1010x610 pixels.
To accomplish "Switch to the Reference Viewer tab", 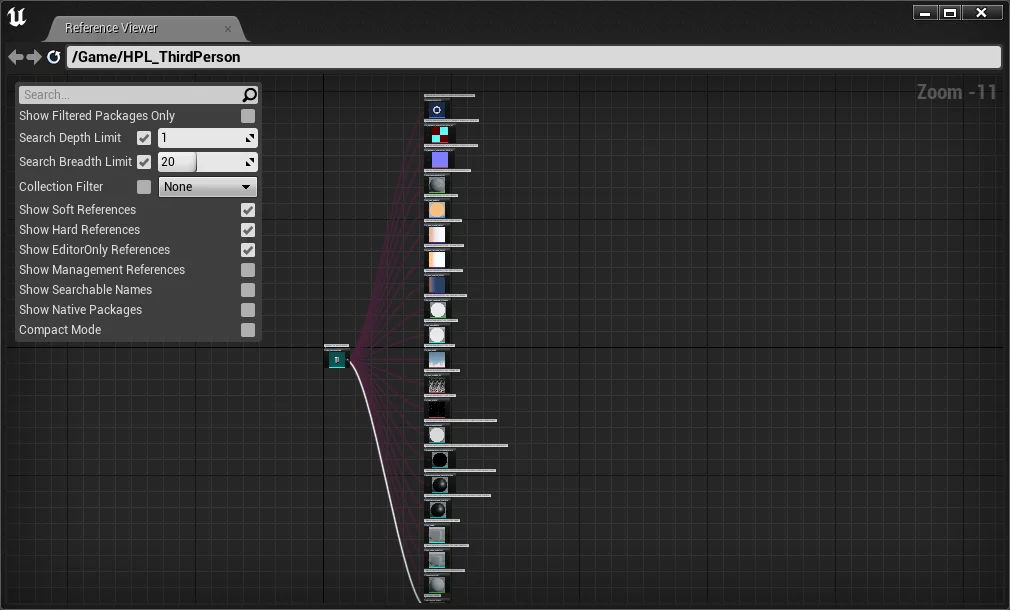I will [112, 28].
